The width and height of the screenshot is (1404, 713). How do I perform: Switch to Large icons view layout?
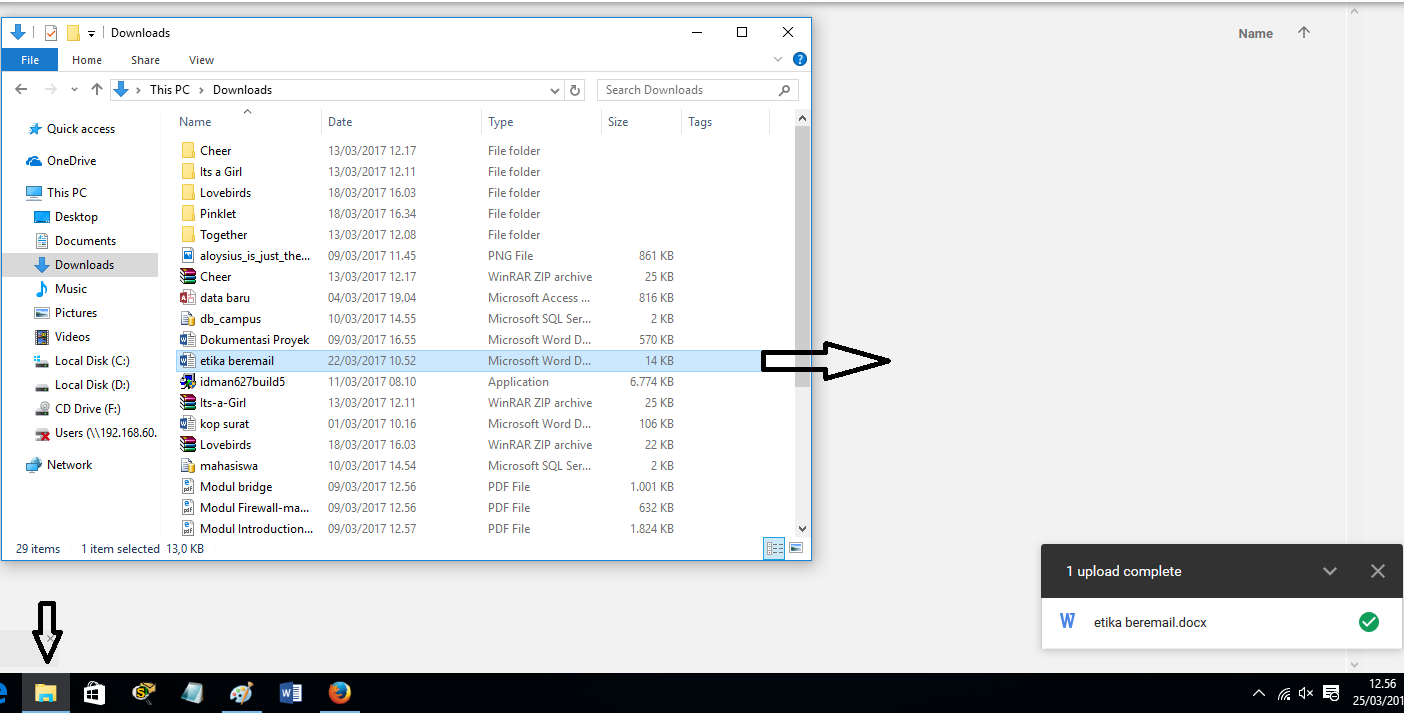coord(796,548)
